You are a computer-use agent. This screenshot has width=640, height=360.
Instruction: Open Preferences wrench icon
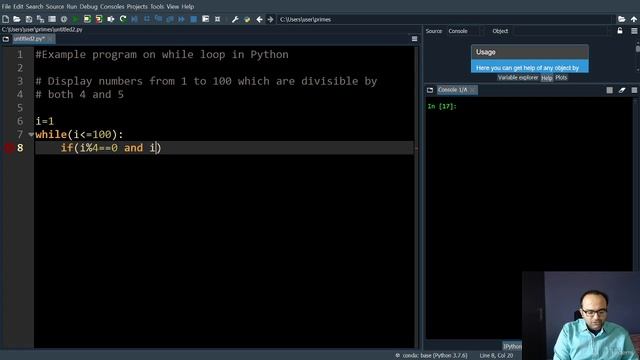(x=235, y=19)
